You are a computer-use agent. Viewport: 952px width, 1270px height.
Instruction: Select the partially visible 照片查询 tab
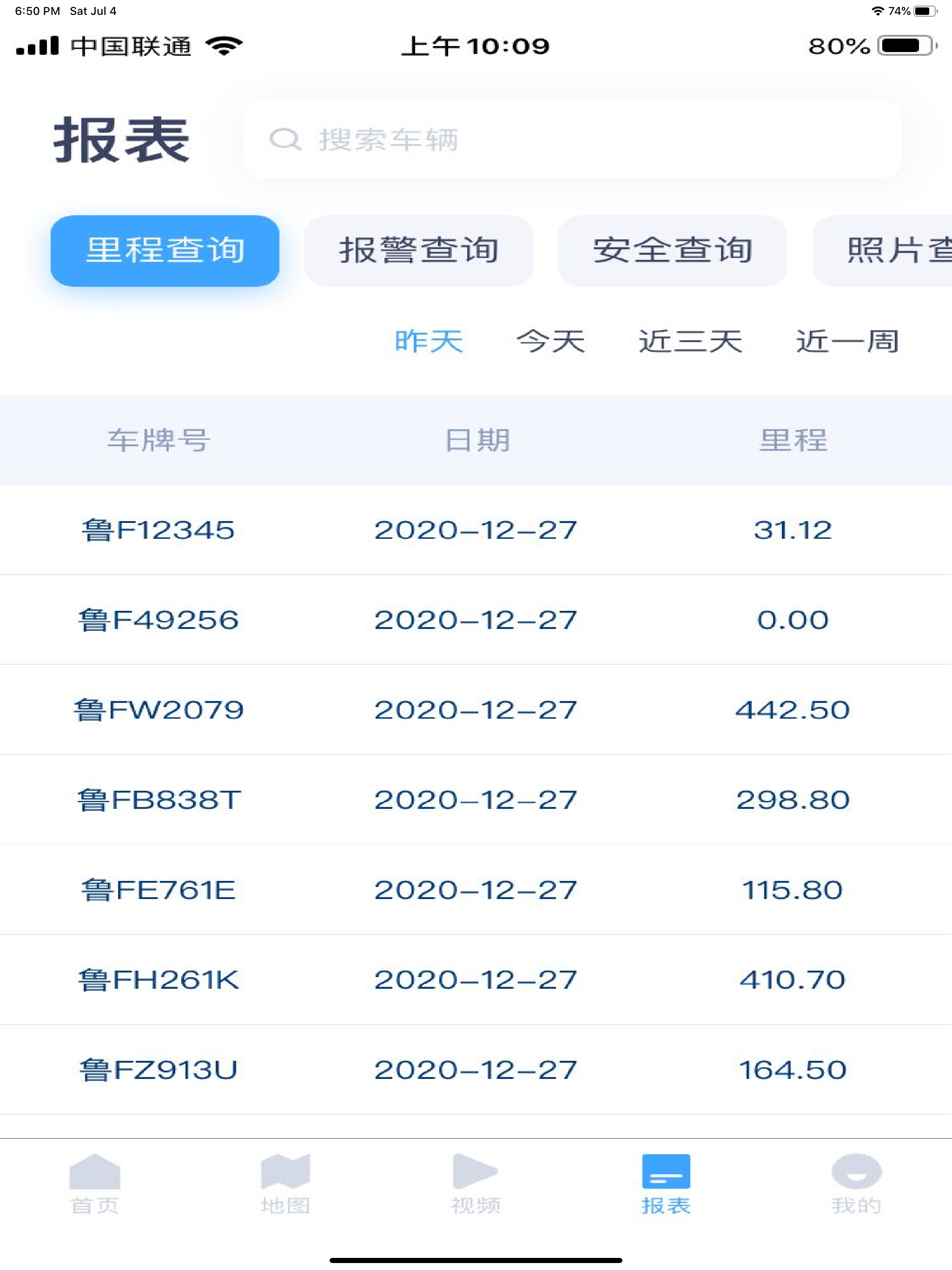[883, 251]
